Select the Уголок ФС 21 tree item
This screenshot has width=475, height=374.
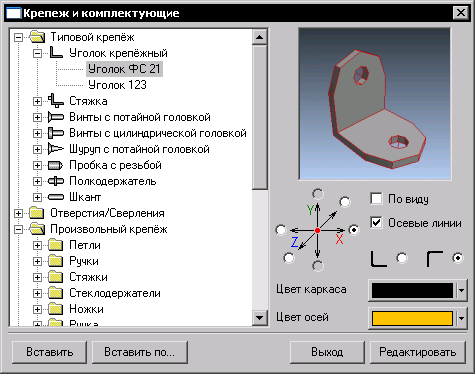point(124,69)
